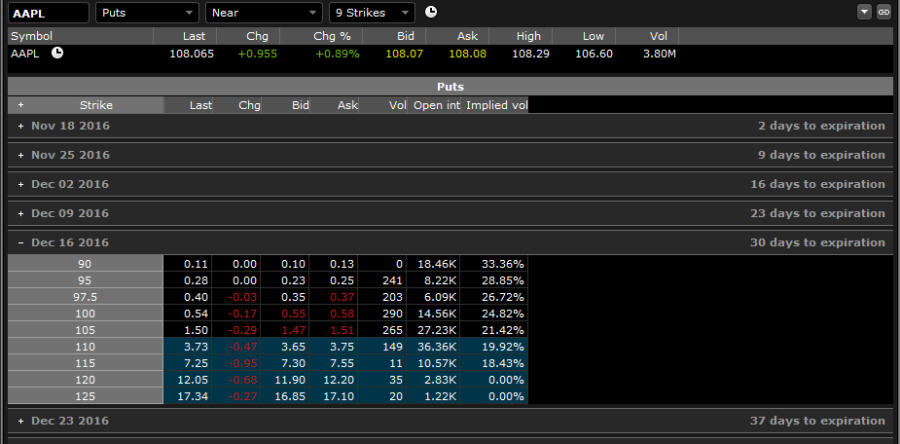Click the AAPL symbol input field
Image resolution: width=900 pixels, height=444 pixels.
pyautogui.click(x=47, y=13)
